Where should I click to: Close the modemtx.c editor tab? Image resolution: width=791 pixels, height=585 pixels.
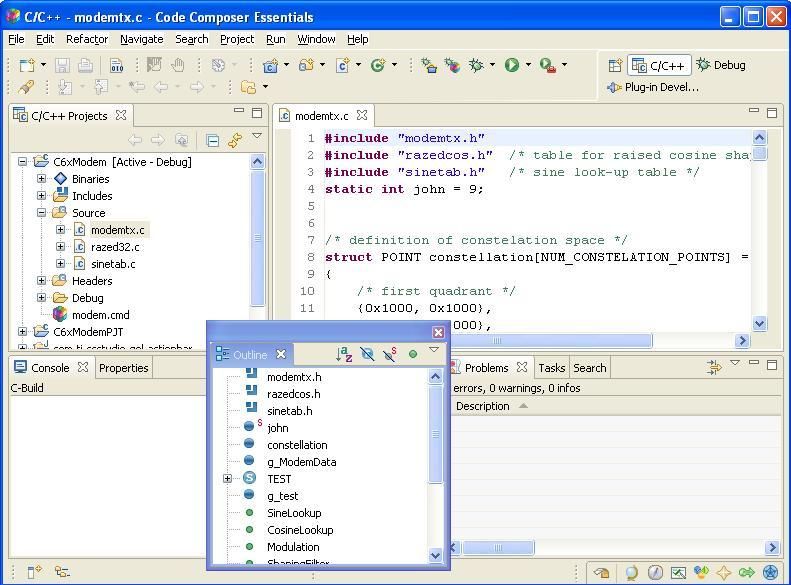click(x=362, y=115)
